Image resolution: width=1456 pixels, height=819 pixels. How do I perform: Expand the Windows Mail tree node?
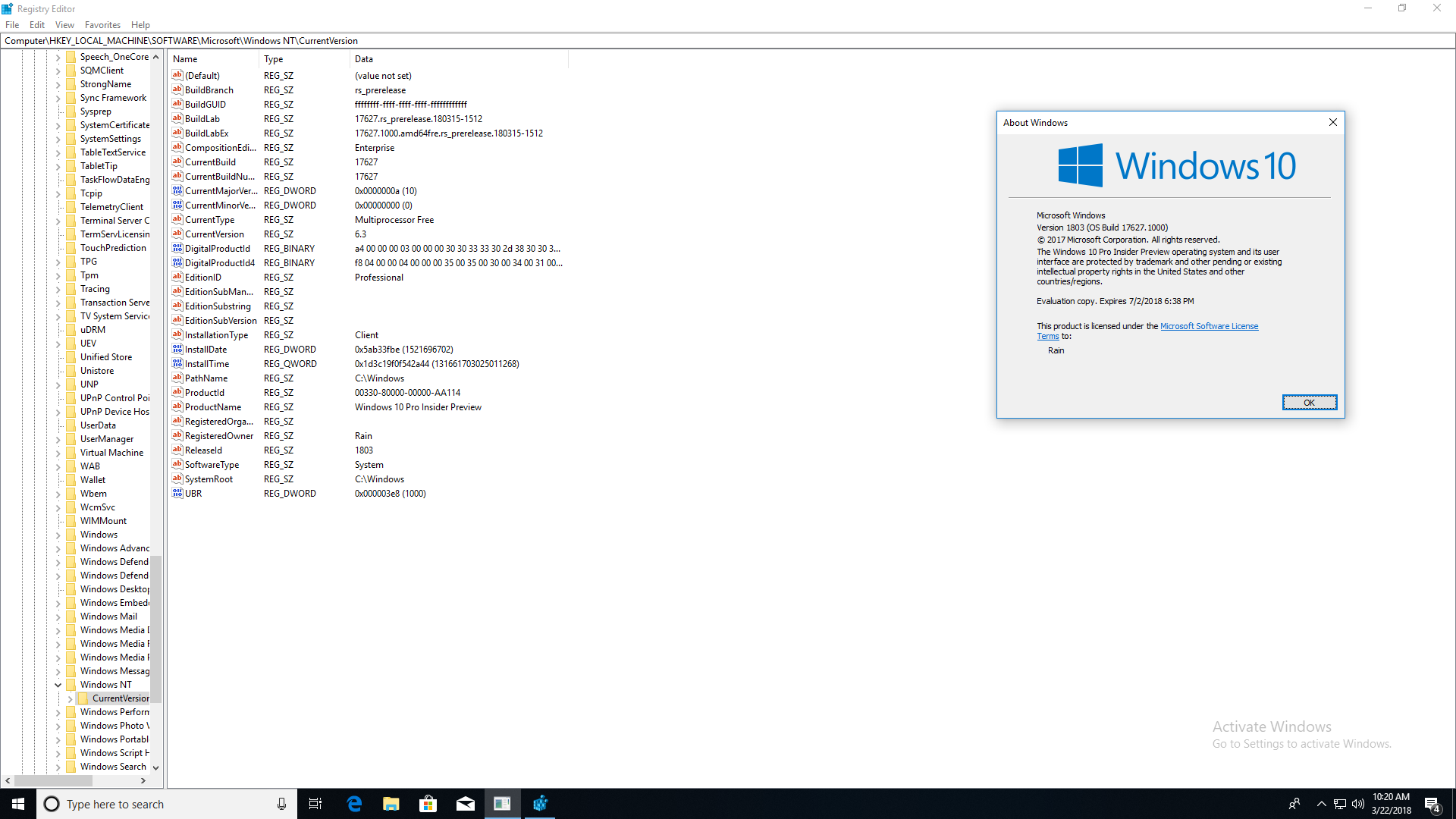pos(58,616)
